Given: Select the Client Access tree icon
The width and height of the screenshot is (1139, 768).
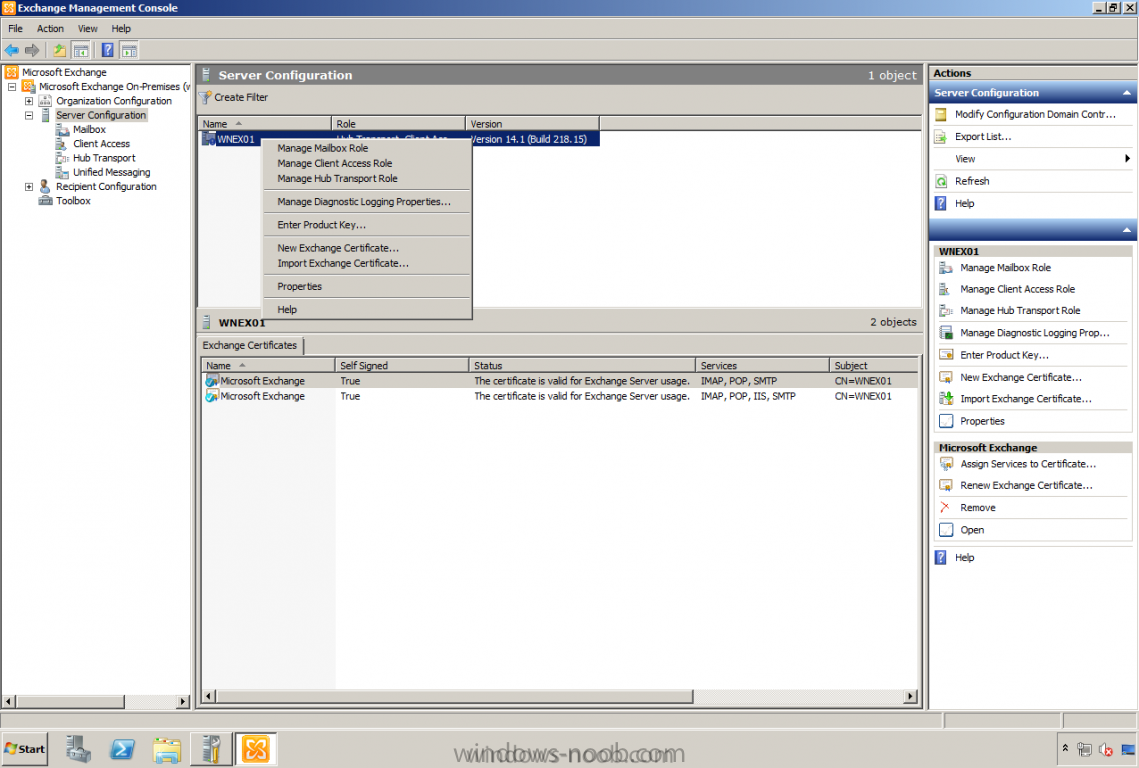Looking at the screenshot, I should click(62, 144).
